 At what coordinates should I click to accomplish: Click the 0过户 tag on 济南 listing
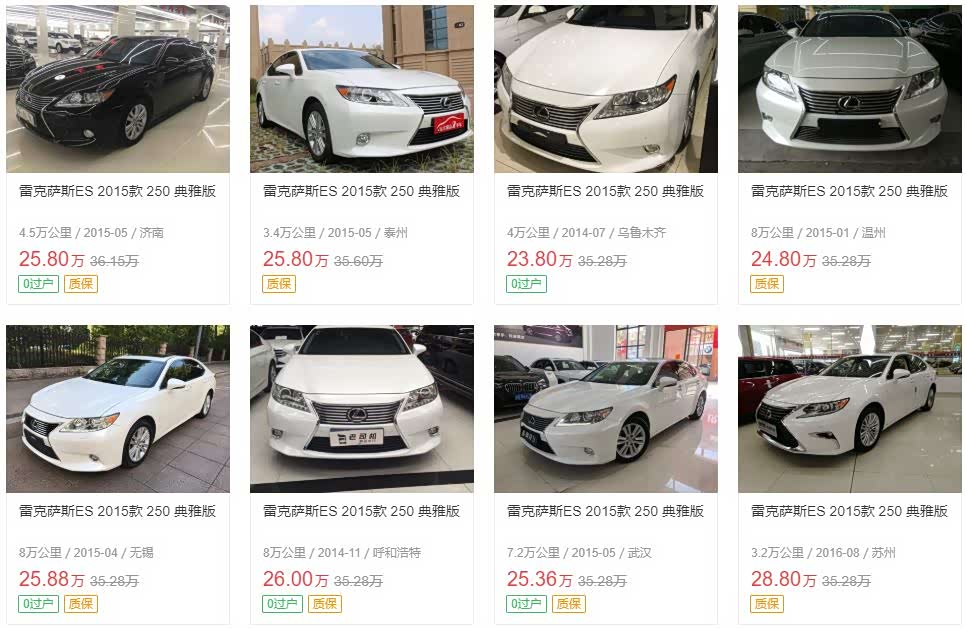tap(38, 284)
